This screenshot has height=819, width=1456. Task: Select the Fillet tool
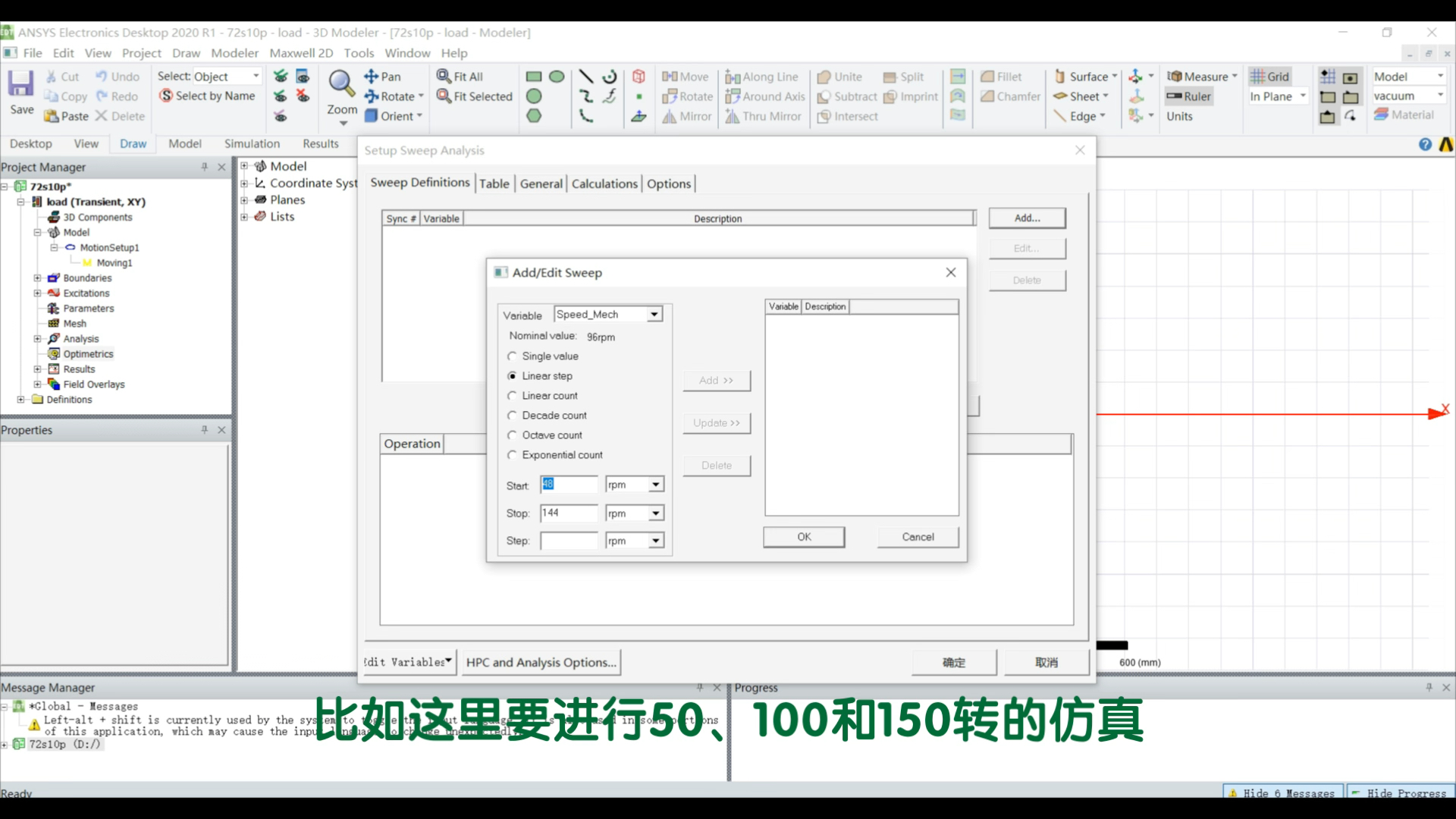pyautogui.click(x=1001, y=76)
